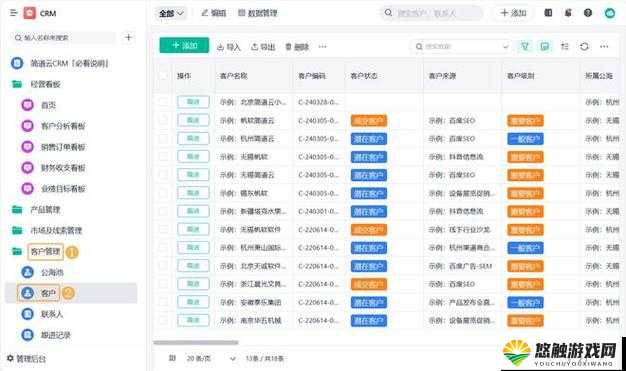Click 跟进 button in 浙江晨光文具 row

click(x=193, y=284)
